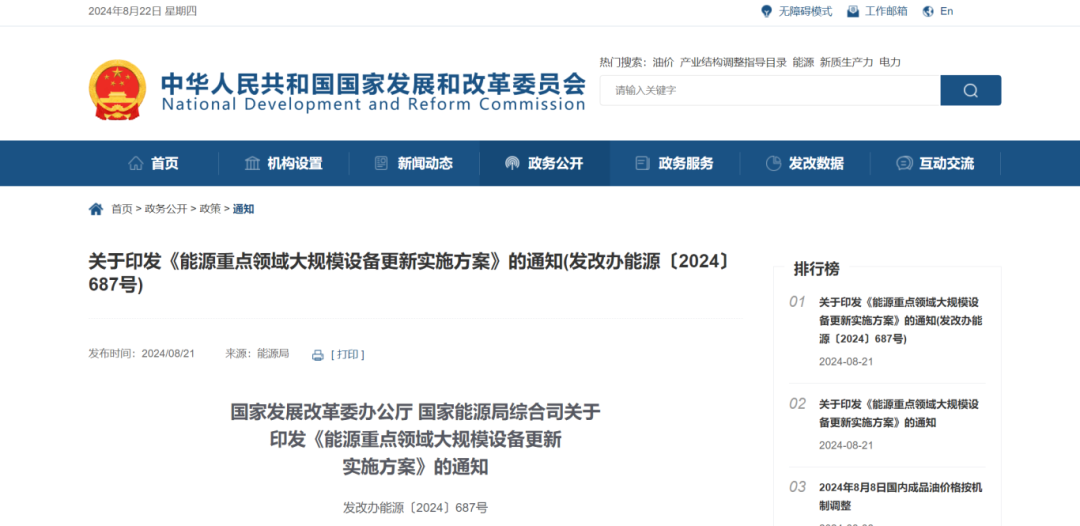The height and width of the screenshot is (526, 1080).
Task: Open ranking item 01 with (发改办能源〔2024〕687号)
Action: [x=900, y=321]
